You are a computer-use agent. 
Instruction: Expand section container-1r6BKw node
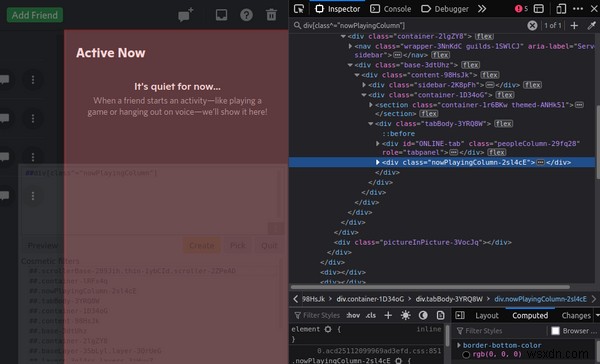tap(371, 104)
